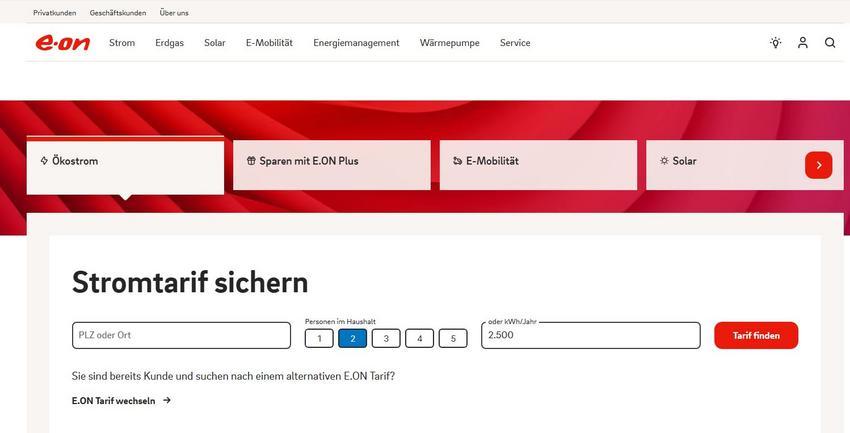Select the Ökostrom tab
Viewport: 850px width, 433px height.
coord(125,165)
